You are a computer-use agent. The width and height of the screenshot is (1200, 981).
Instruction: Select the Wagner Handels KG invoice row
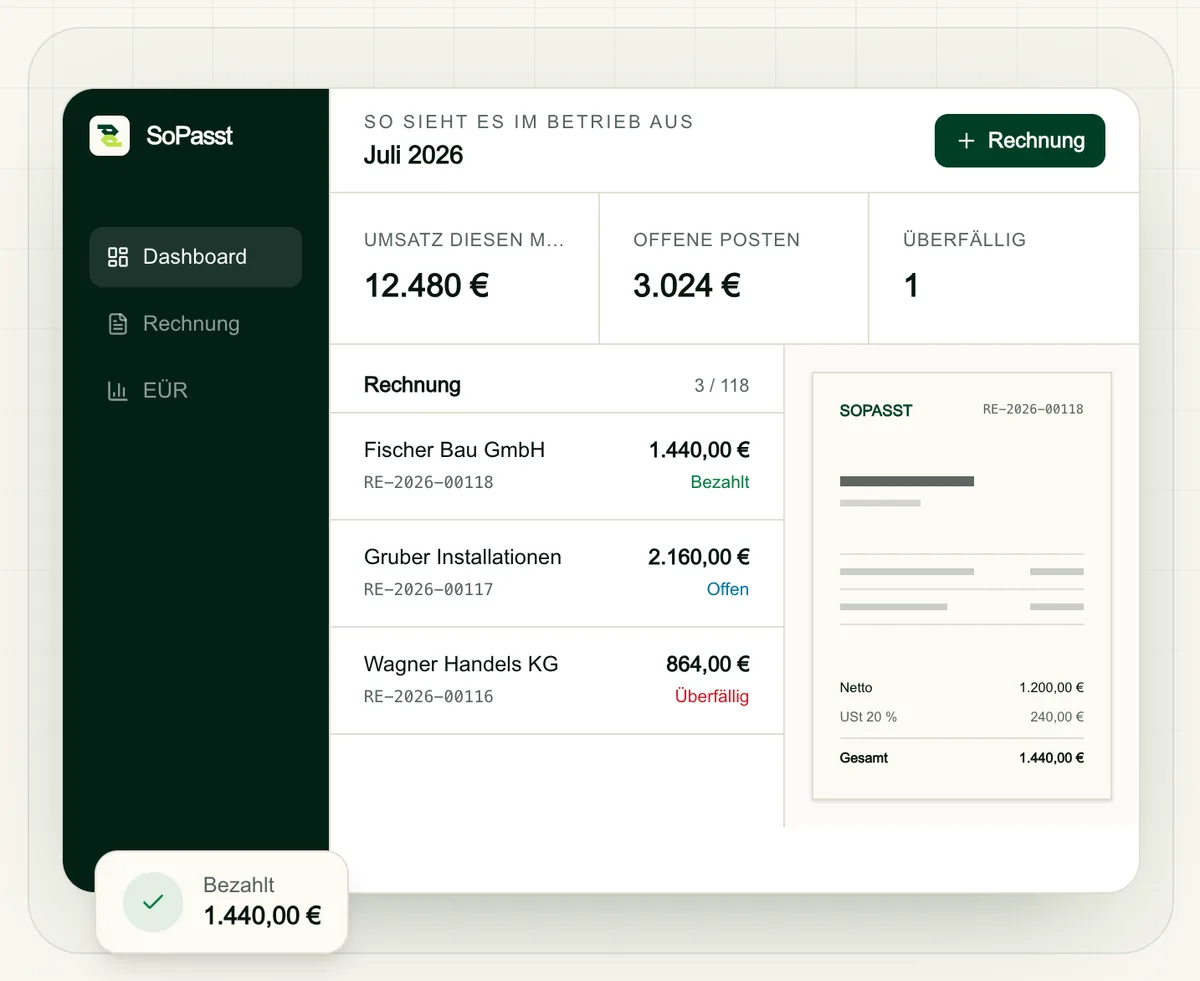[x=557, y=680]
